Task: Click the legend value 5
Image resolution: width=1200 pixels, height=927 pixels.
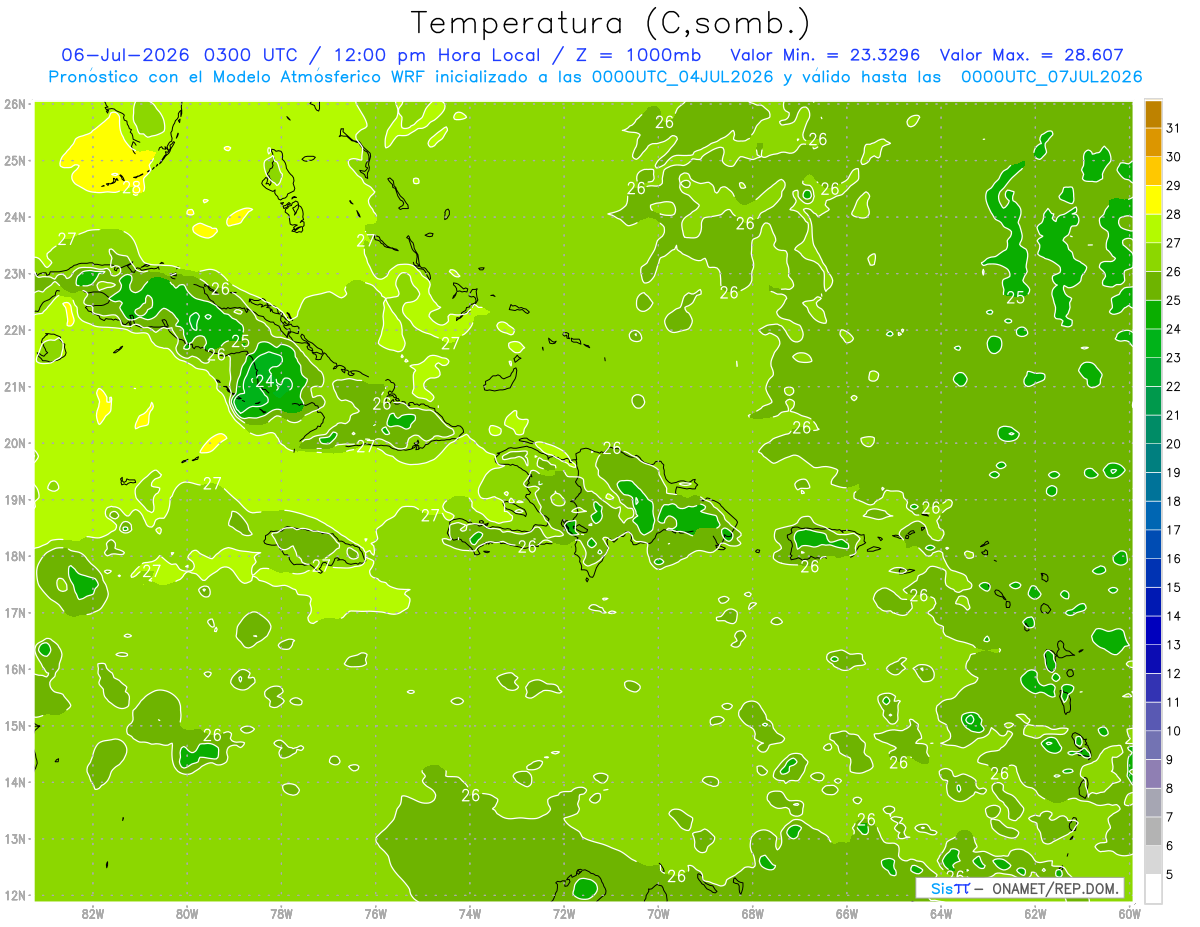Action: [1170, 874]
